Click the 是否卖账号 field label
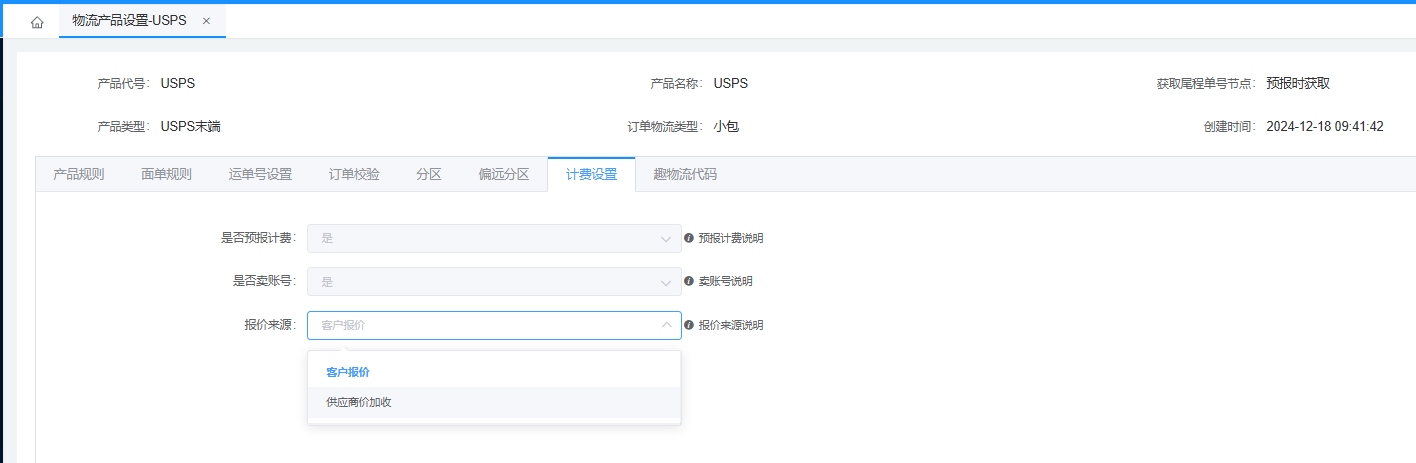Viewport: 1416px width, 463px height. (x=263, y=281)
